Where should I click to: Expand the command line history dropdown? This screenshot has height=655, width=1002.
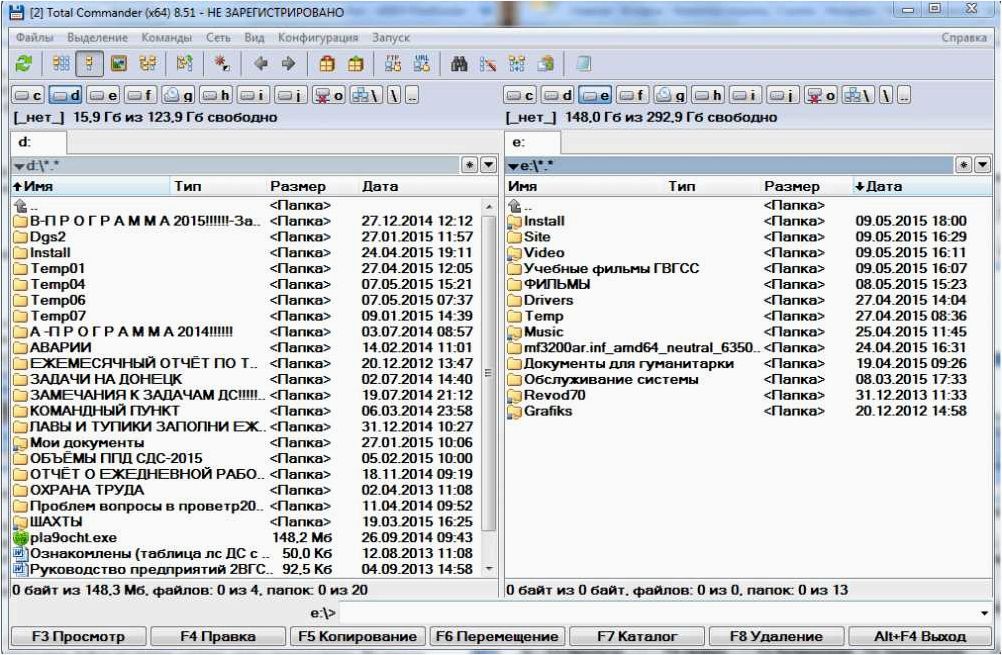click(x=984, y=613)
